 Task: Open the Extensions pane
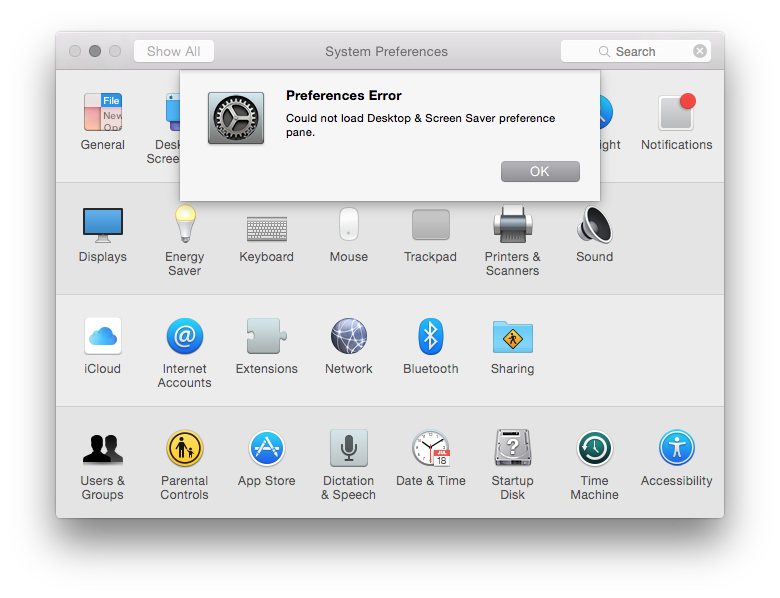pyautogui.click(x=267, y=336)
